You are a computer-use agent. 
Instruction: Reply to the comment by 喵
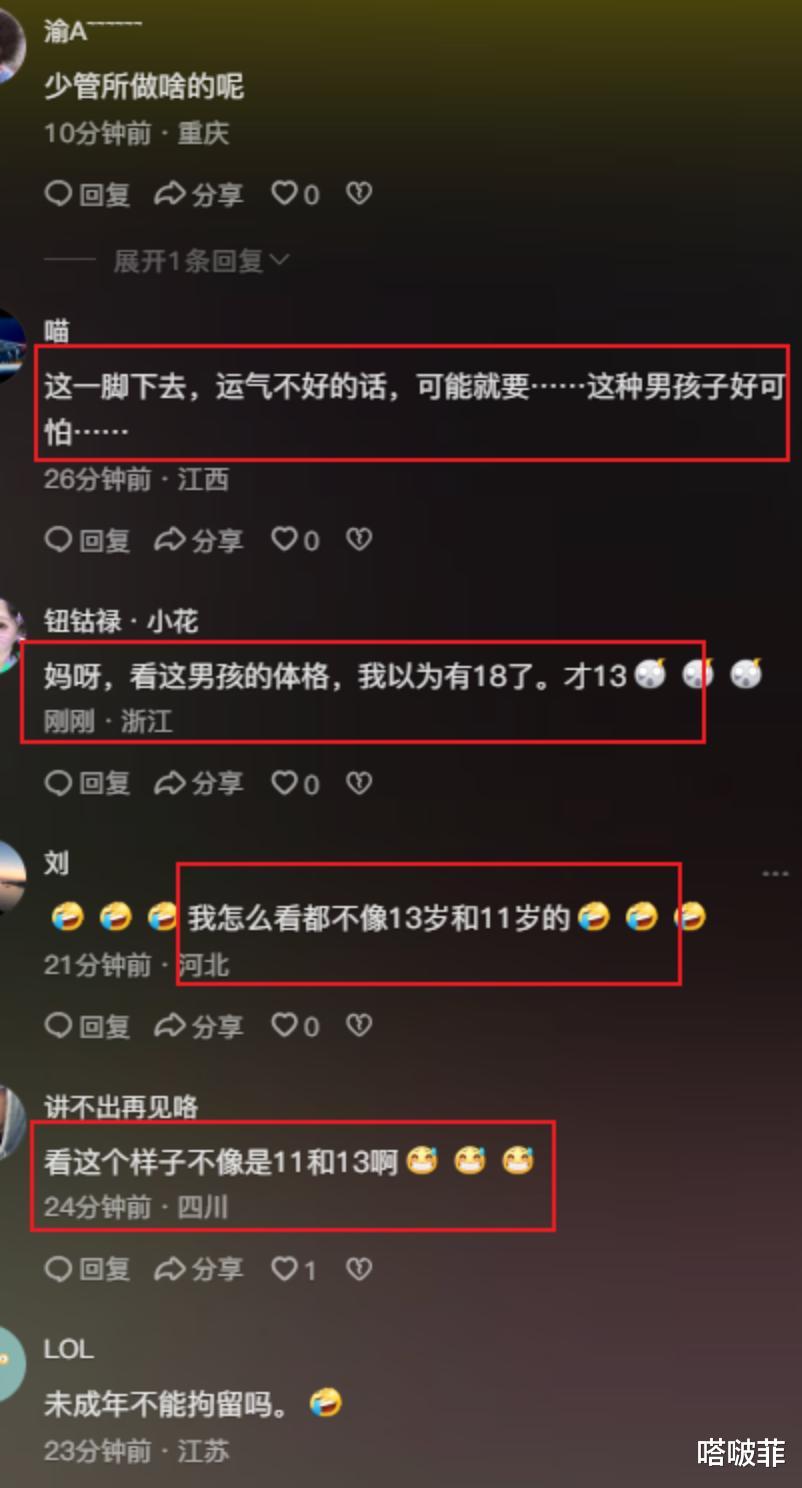point(88,541)
